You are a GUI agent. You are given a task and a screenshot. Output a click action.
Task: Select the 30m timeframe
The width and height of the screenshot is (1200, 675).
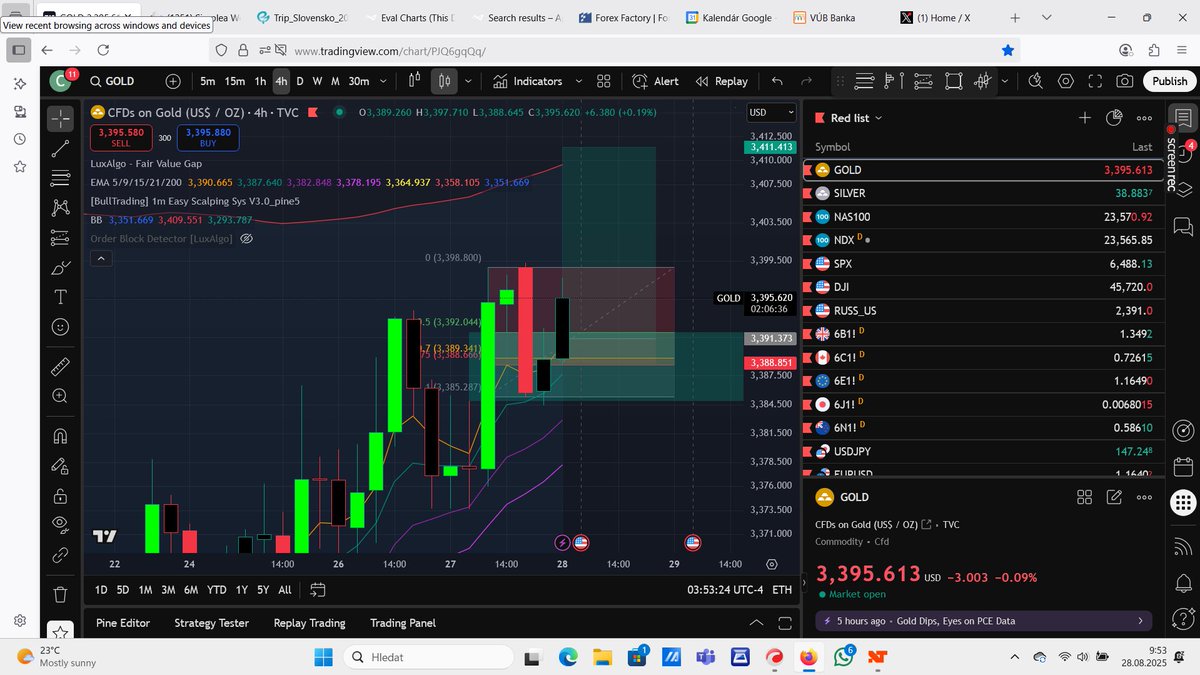click(x=358, y=82)
